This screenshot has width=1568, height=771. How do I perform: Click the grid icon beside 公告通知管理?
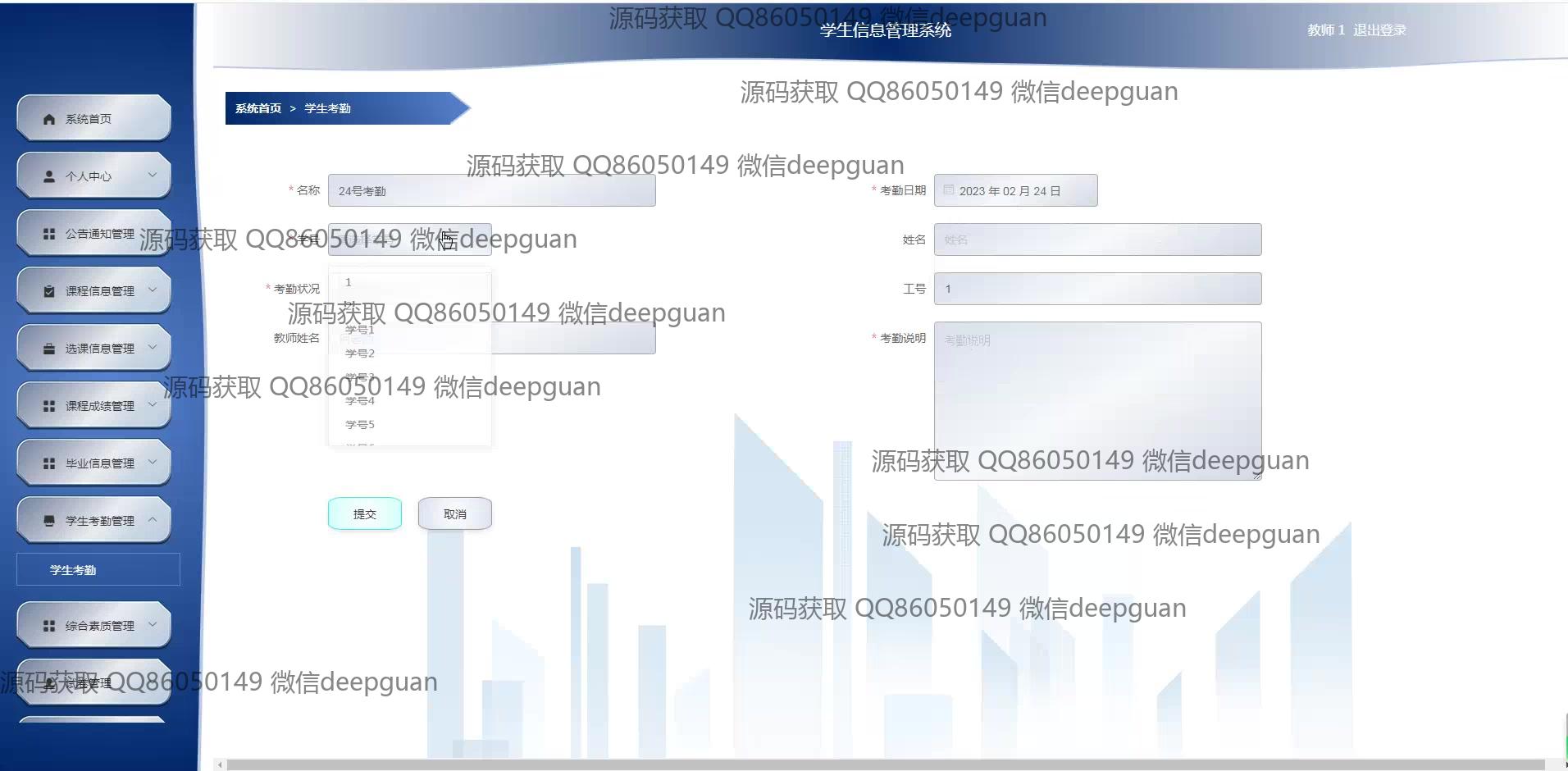[x=49, y=234]
